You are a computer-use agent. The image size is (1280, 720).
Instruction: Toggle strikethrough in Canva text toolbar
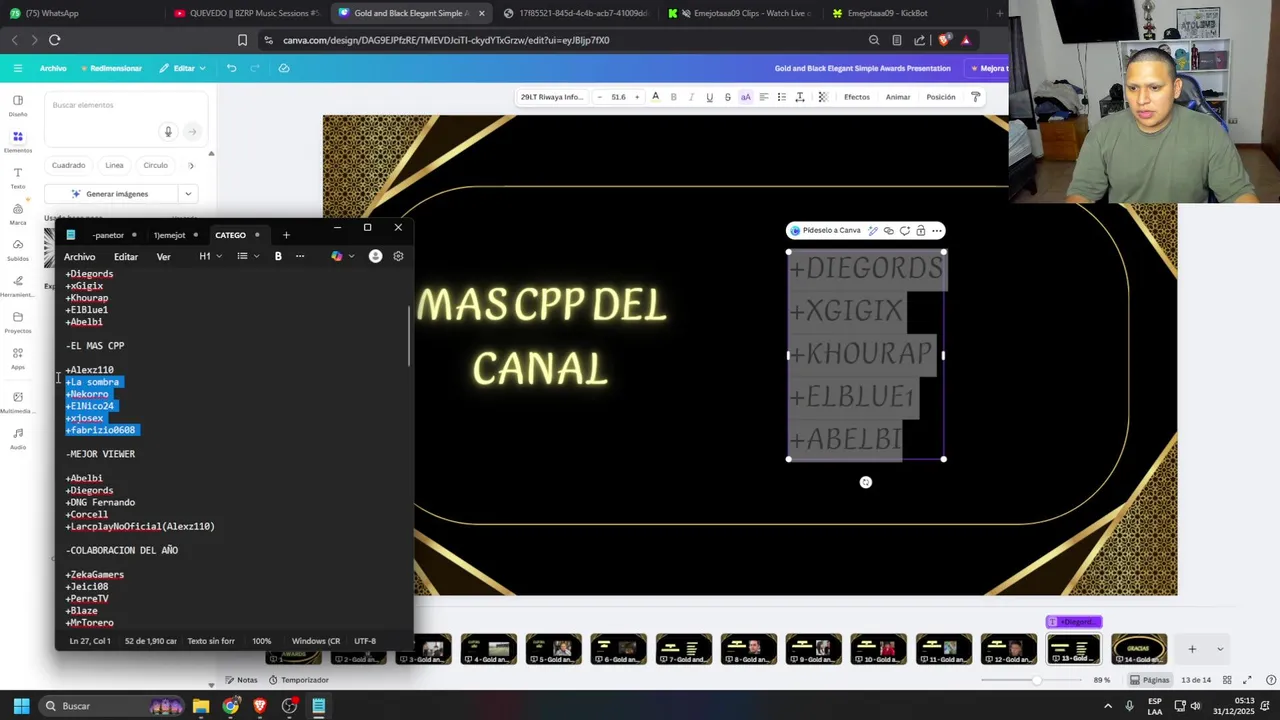pos(727,97)
